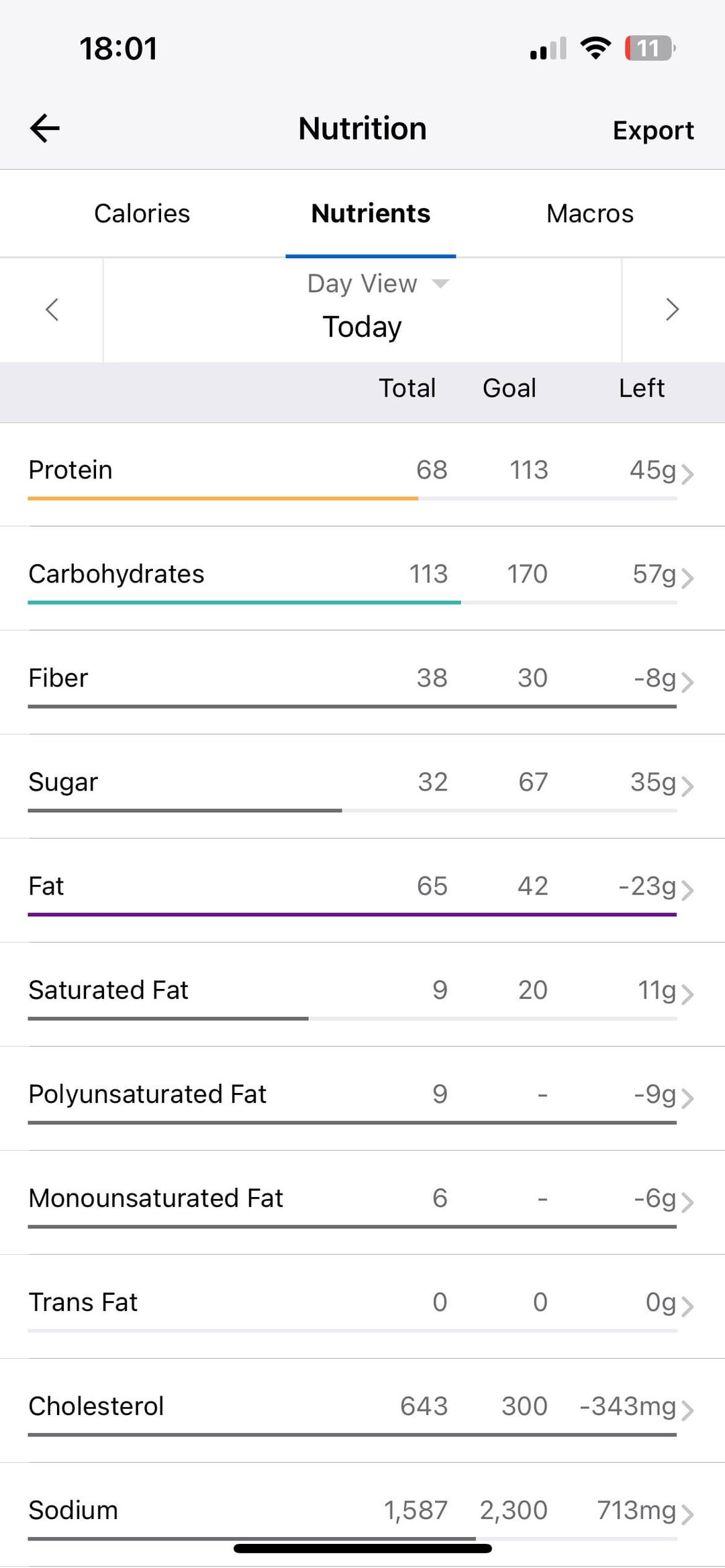Expand the Fat row chevron
Screen dimensions: 725x1568
point(687,890)
